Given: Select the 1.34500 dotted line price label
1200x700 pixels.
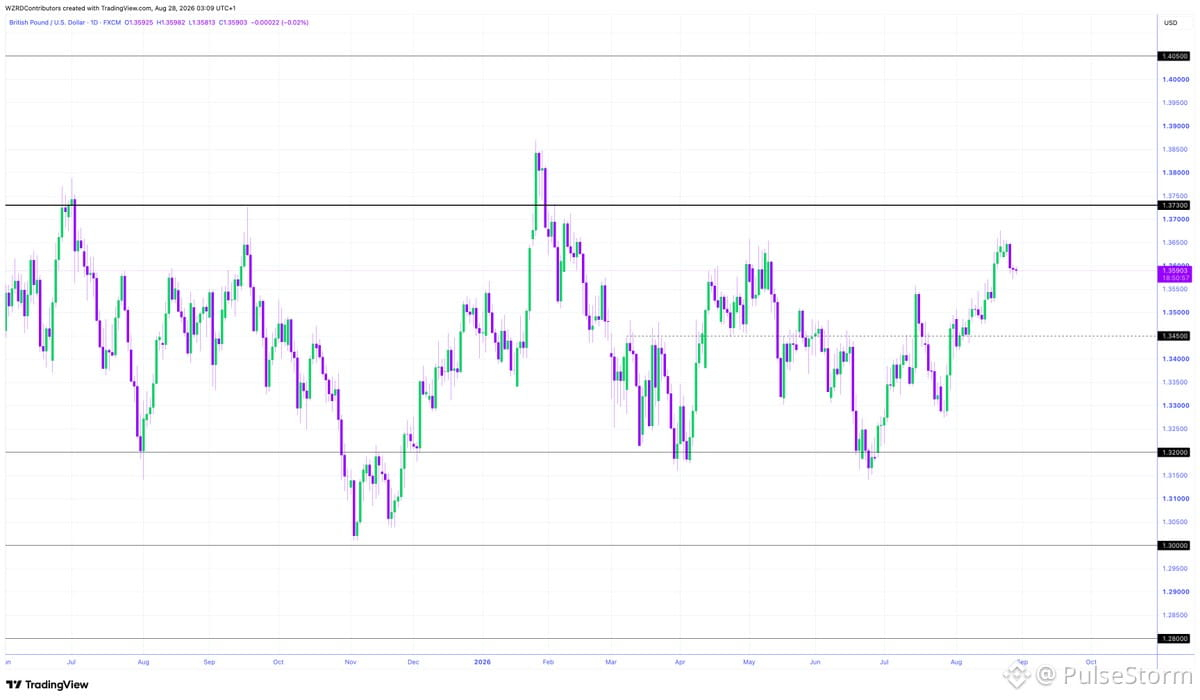Looking at the screenshot, I should pyautogui.click(x=1174, y=336).
